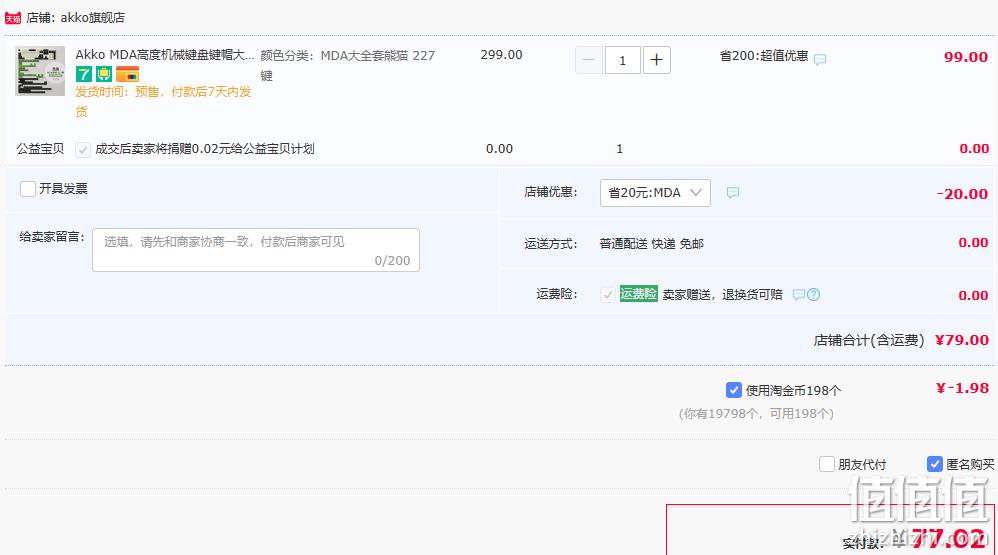Click the yellow guarantee badge icon
This screenshot has width=998, height=555.
(x=104, y=74)
